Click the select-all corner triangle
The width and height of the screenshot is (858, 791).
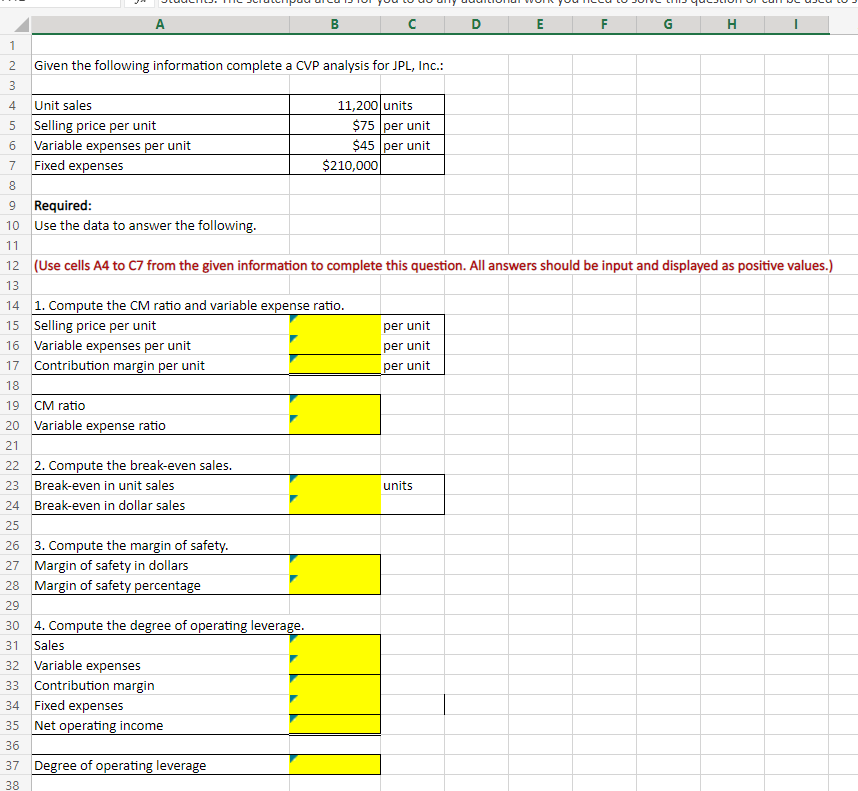tap(21, 25)
